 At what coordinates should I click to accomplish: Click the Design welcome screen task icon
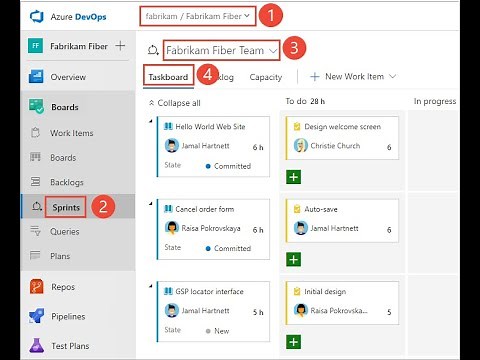click(297, 127)
